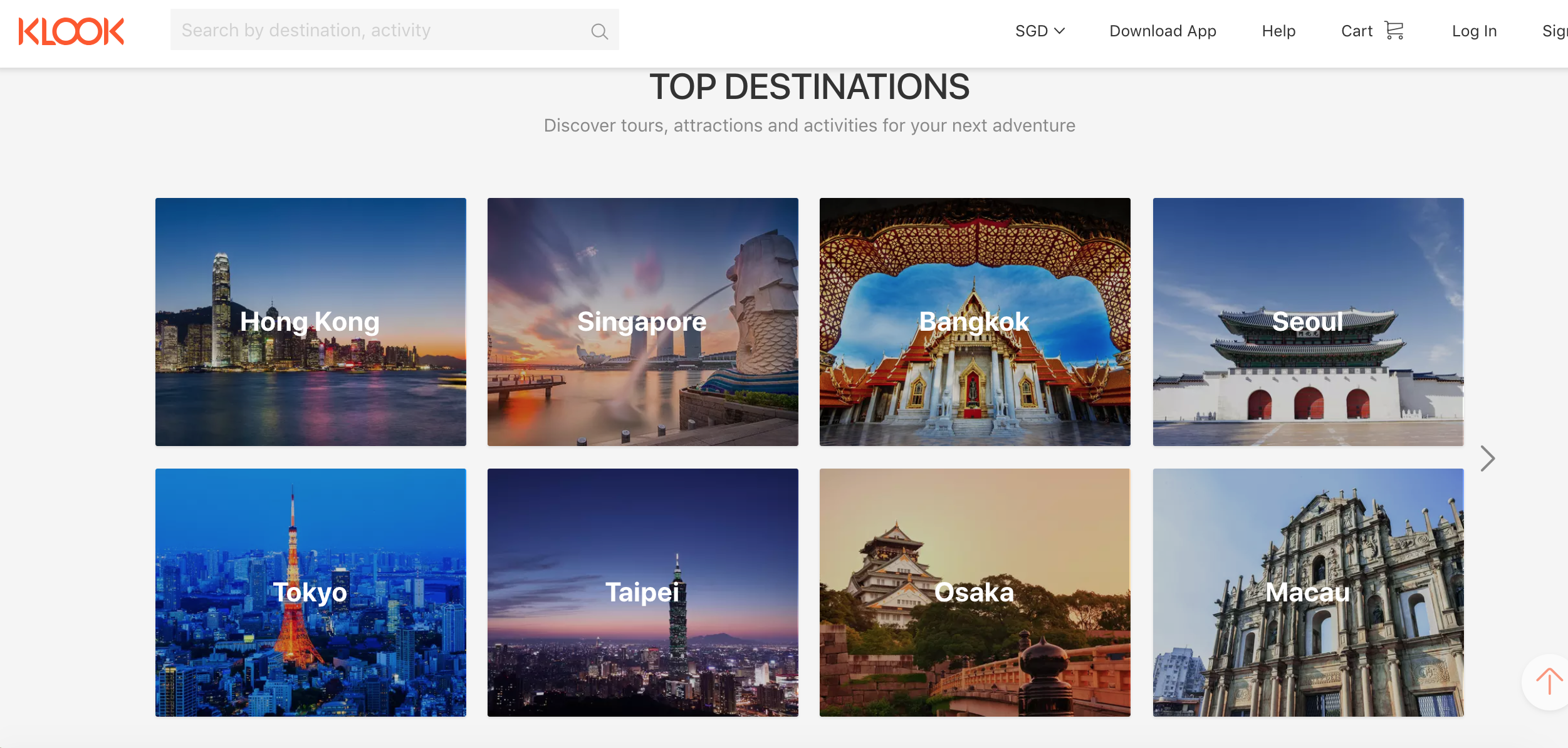Viewport: 1568px width, 748px height.
Task: Open Download App link
Action: [1163, 31]
